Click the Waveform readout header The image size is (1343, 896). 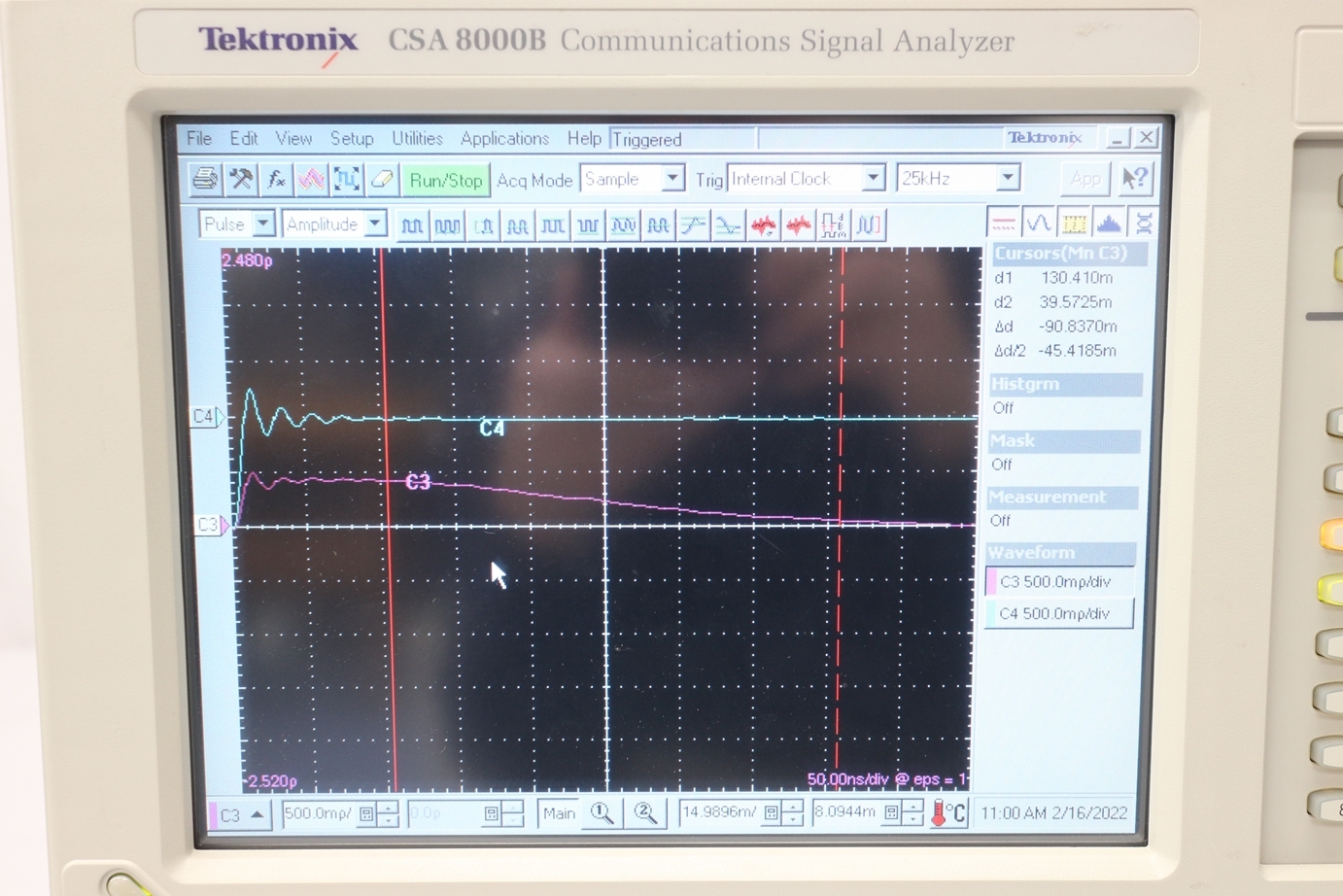pyautogui.click(x=1060, y=553)
